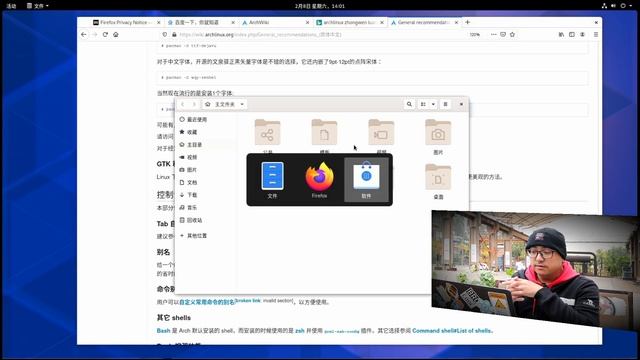
Task: Toggle Firefox sidebar
Action: point(572,35)
